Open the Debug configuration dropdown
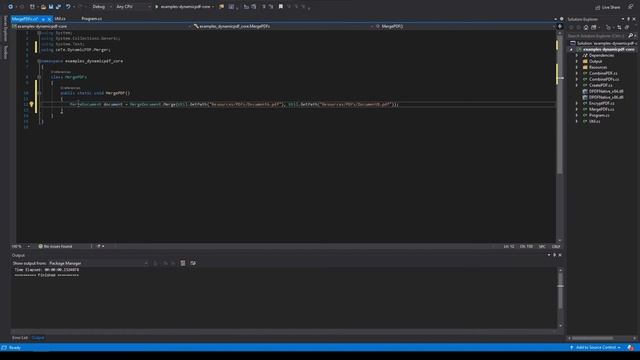 102,7
